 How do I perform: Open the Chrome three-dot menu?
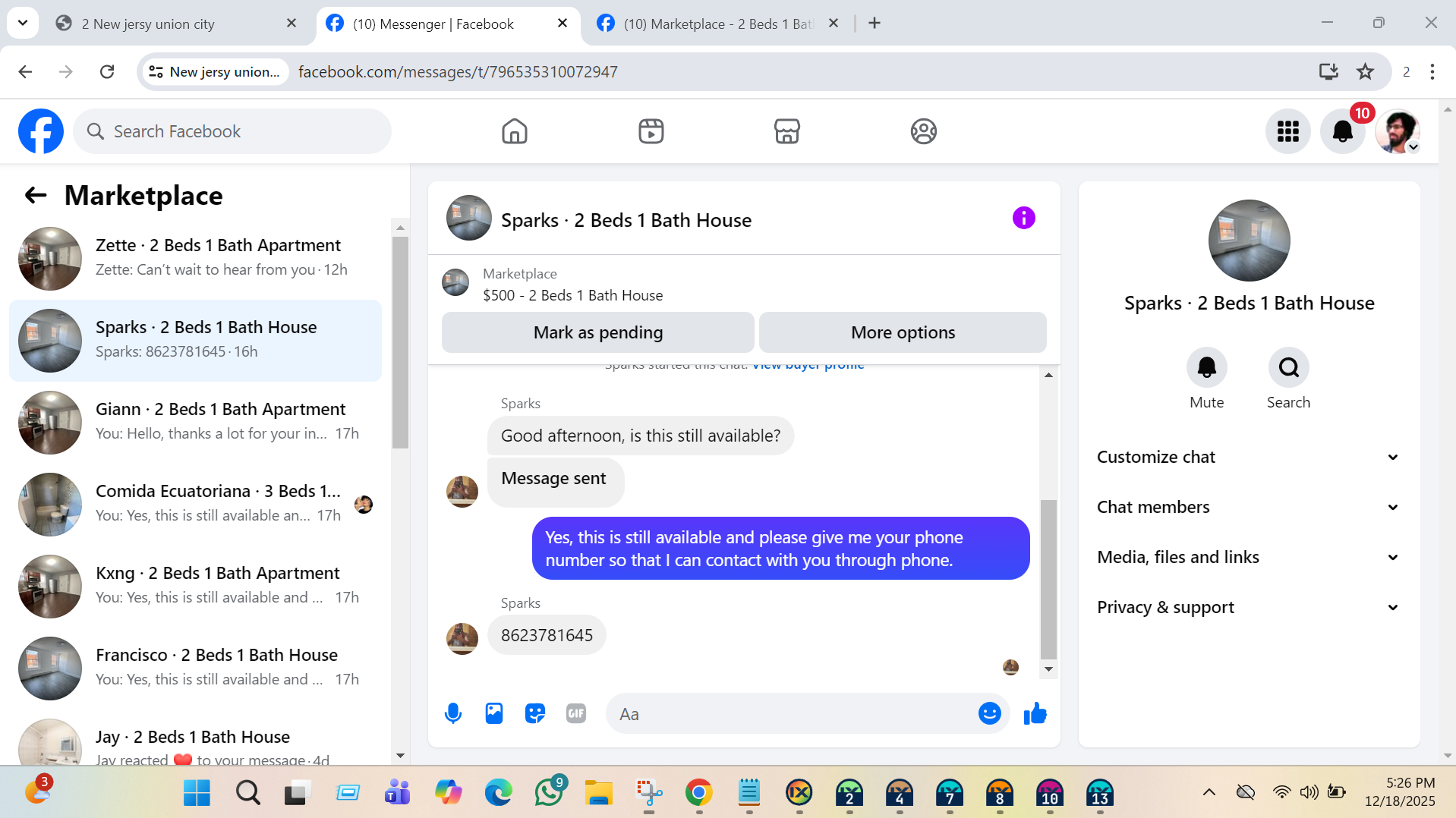(x=1432, y=71)
